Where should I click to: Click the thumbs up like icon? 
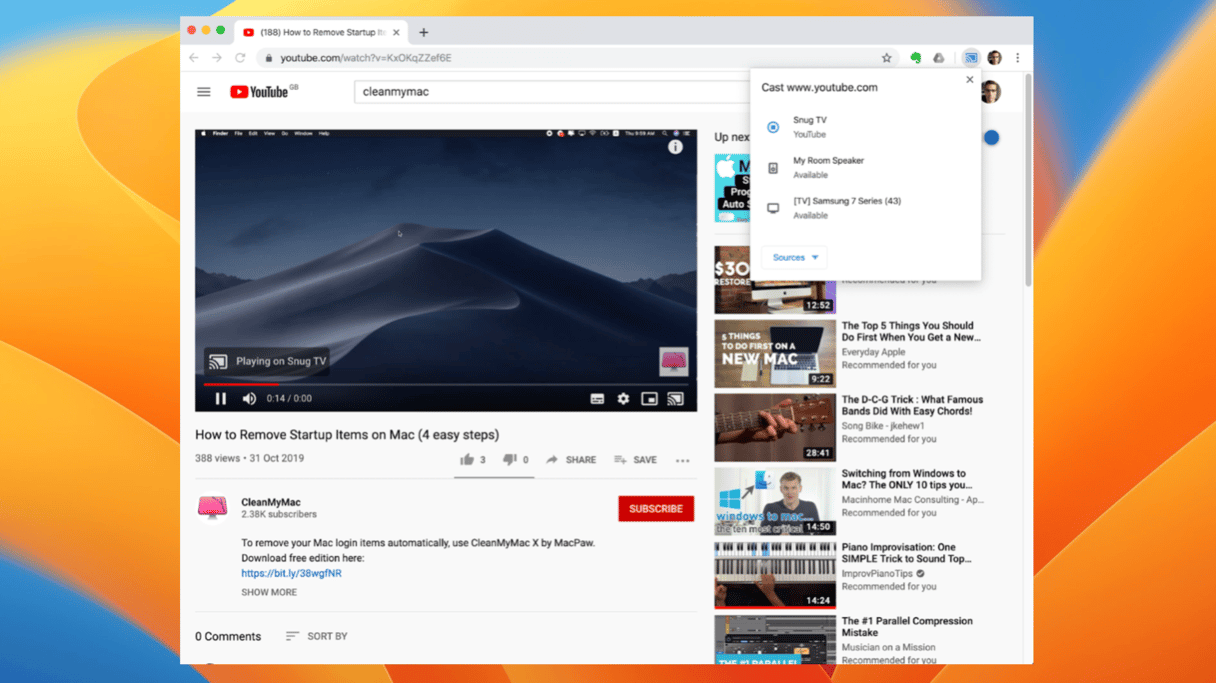[467, 460]
